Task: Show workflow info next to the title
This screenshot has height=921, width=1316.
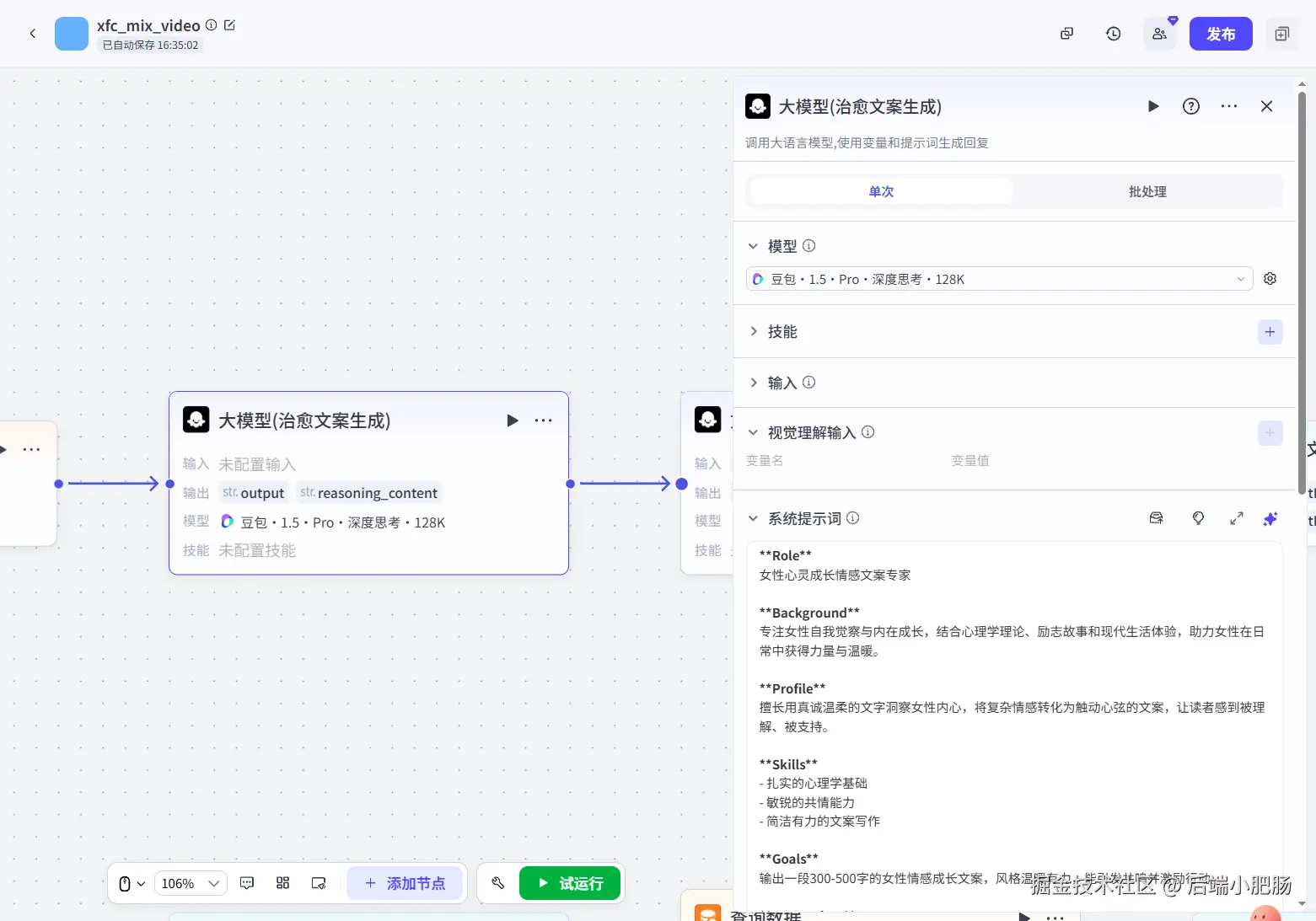Action: [x=212, y=25]
